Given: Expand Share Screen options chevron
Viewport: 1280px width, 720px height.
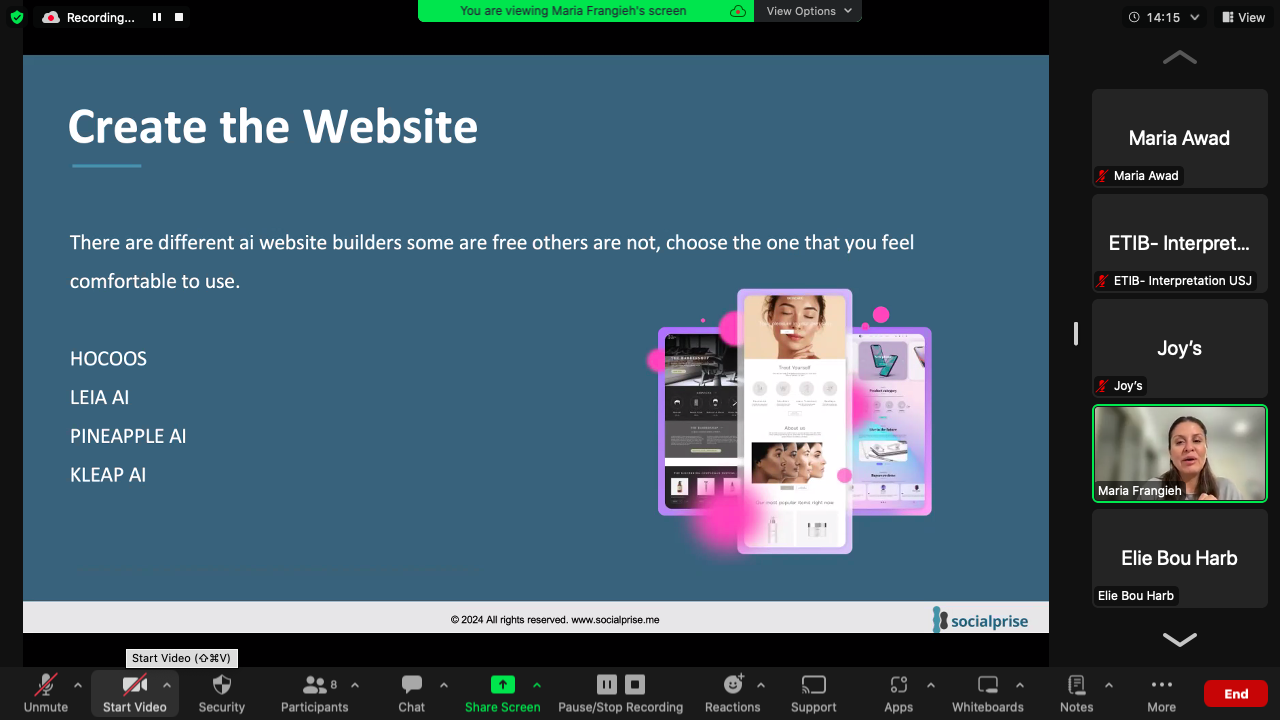Looking at the screenshot, I should pos(537,685).
